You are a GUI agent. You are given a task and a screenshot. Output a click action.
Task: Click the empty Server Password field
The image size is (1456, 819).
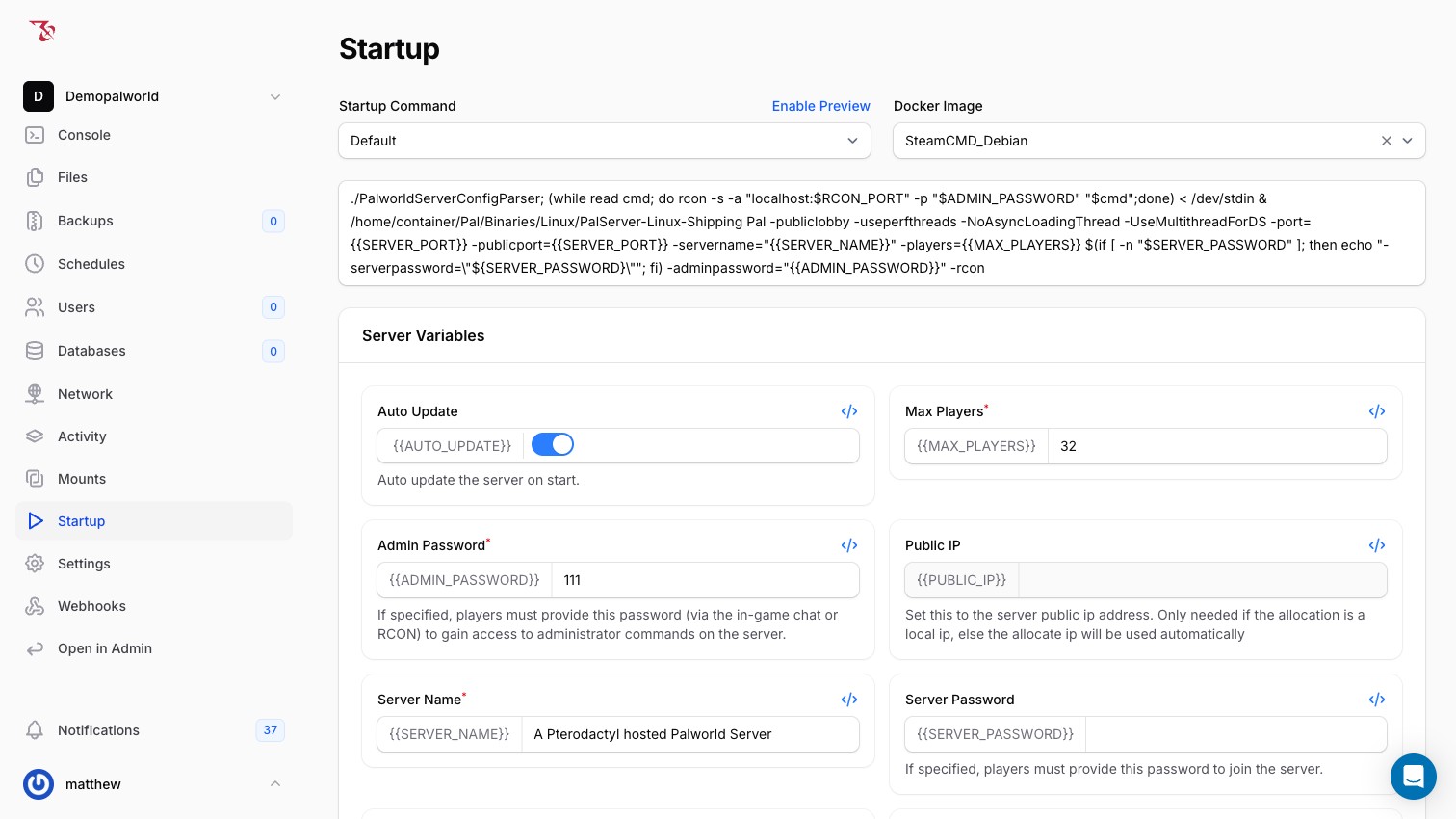1236,734
